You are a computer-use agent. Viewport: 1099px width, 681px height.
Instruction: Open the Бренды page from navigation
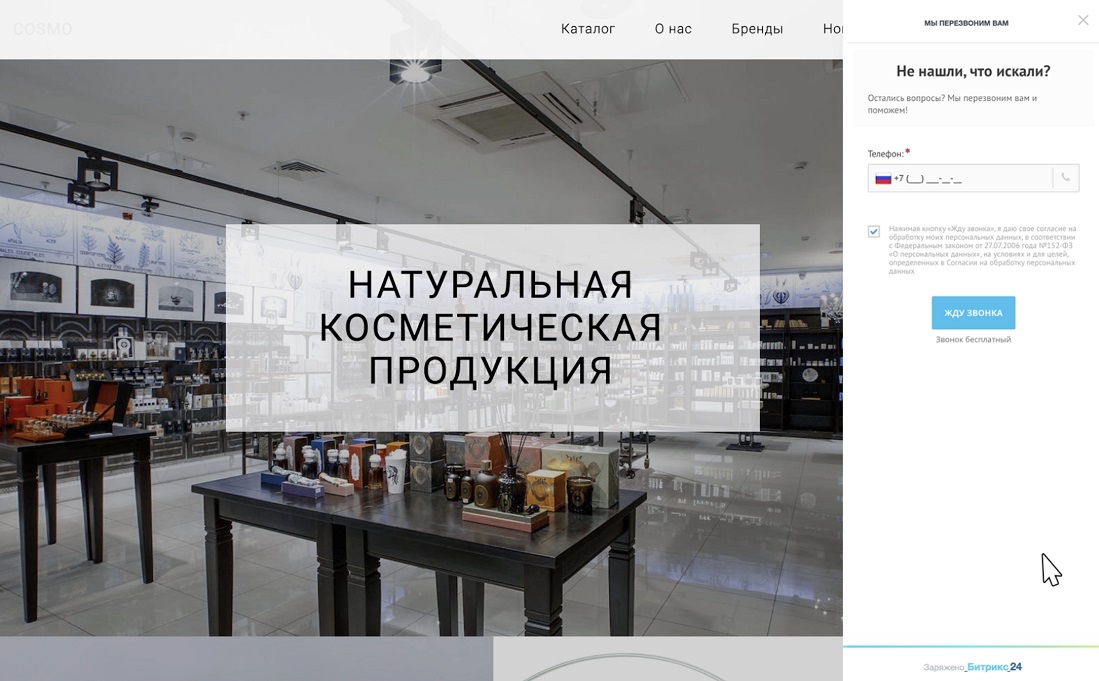(757, 28)
